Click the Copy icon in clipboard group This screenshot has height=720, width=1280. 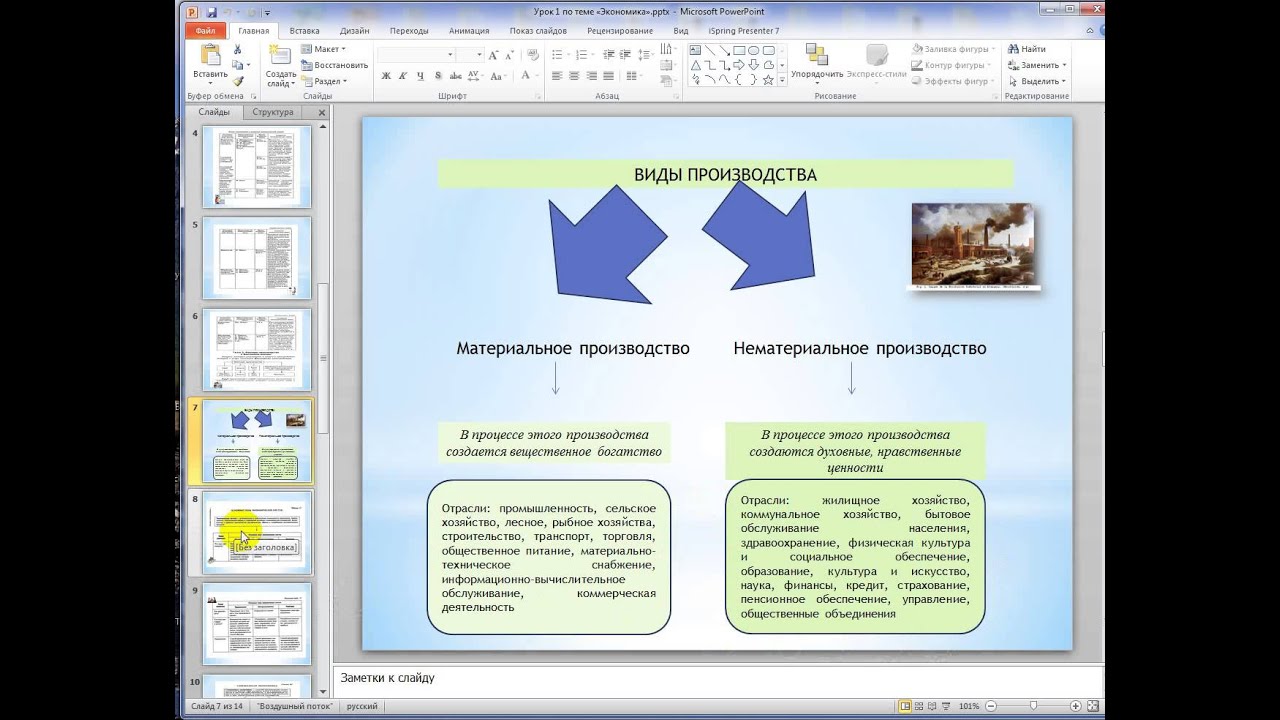[x=238, y=65]
